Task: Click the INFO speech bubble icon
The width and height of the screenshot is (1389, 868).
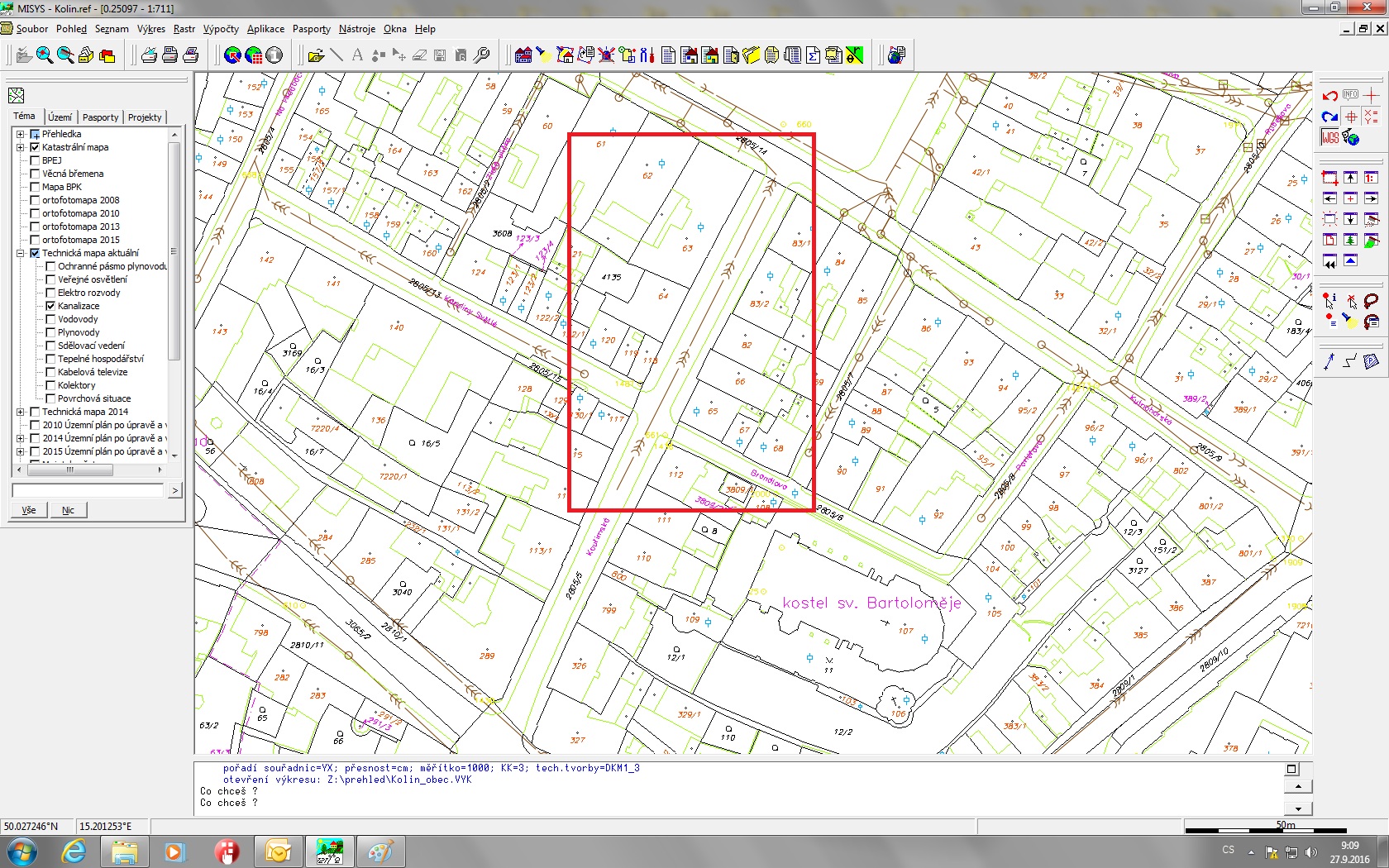Action: [1350, 95]
